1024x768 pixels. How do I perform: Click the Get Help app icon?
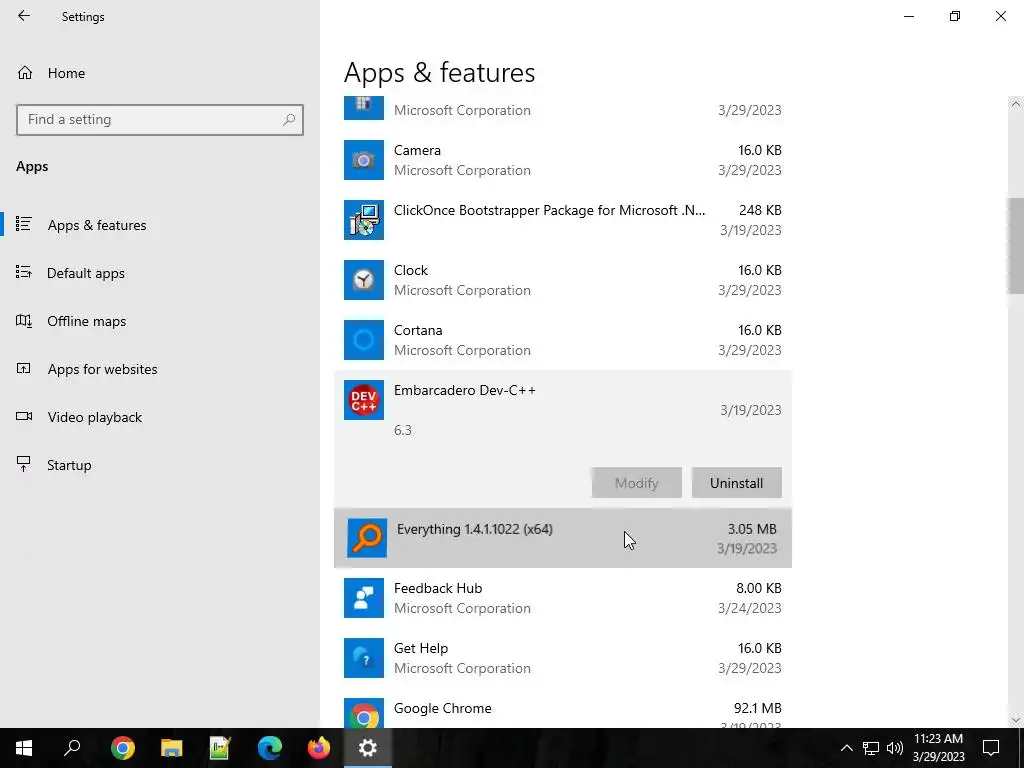coord(364,658)
